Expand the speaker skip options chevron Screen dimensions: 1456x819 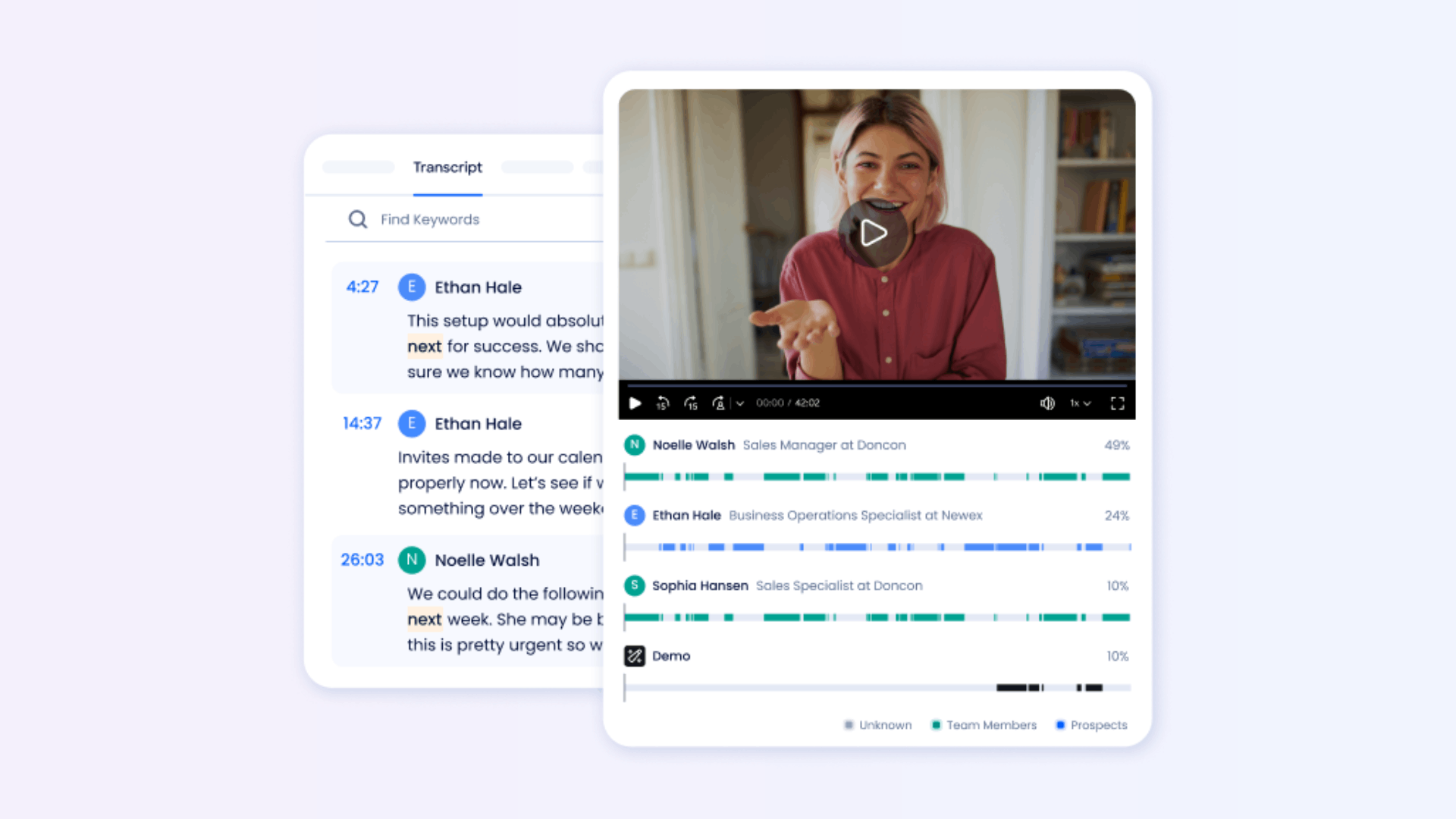point(740,403)
